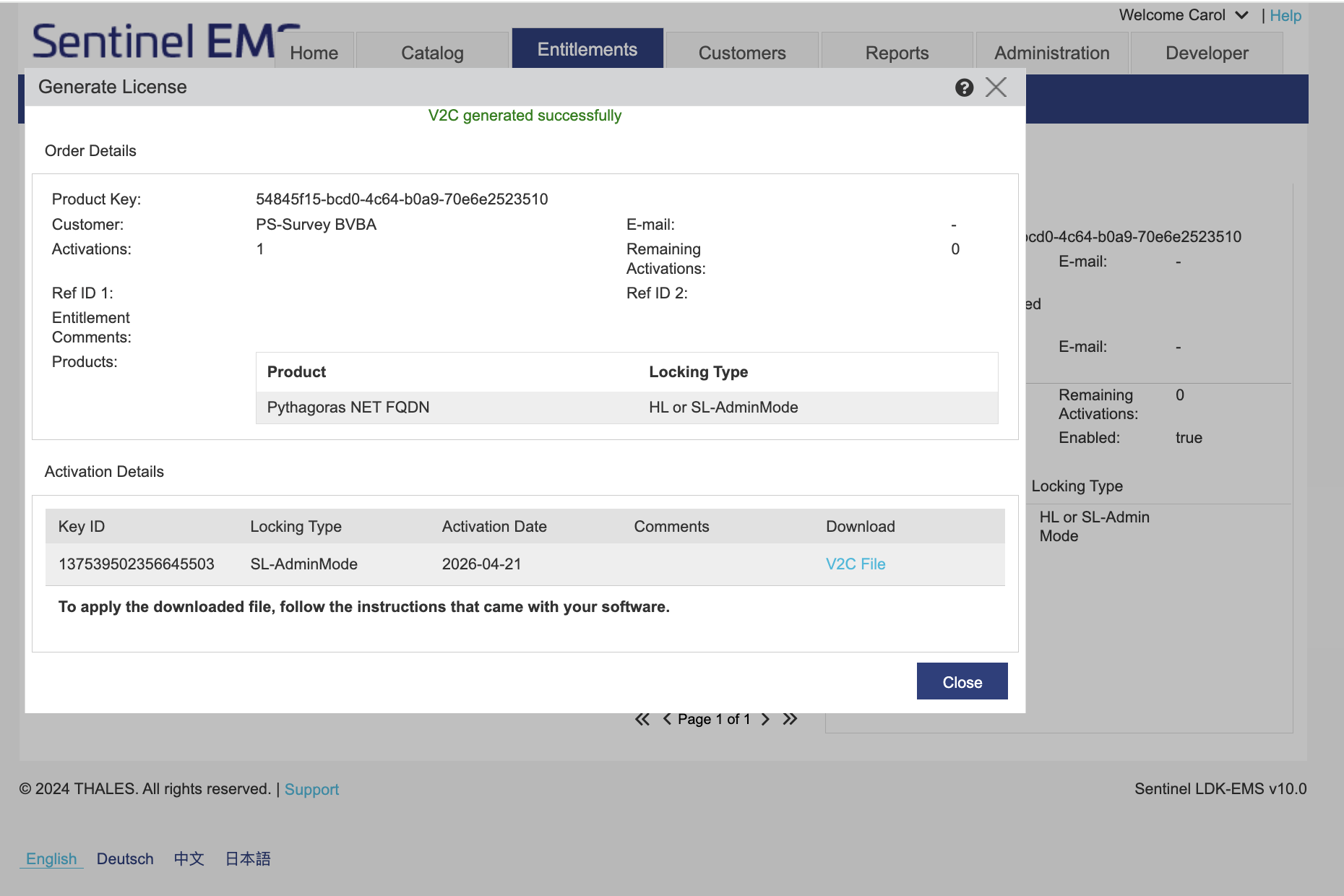Select the product key 54845f15-bcd0-4c64-b0a9-70e6e2523510

point(402,199)
